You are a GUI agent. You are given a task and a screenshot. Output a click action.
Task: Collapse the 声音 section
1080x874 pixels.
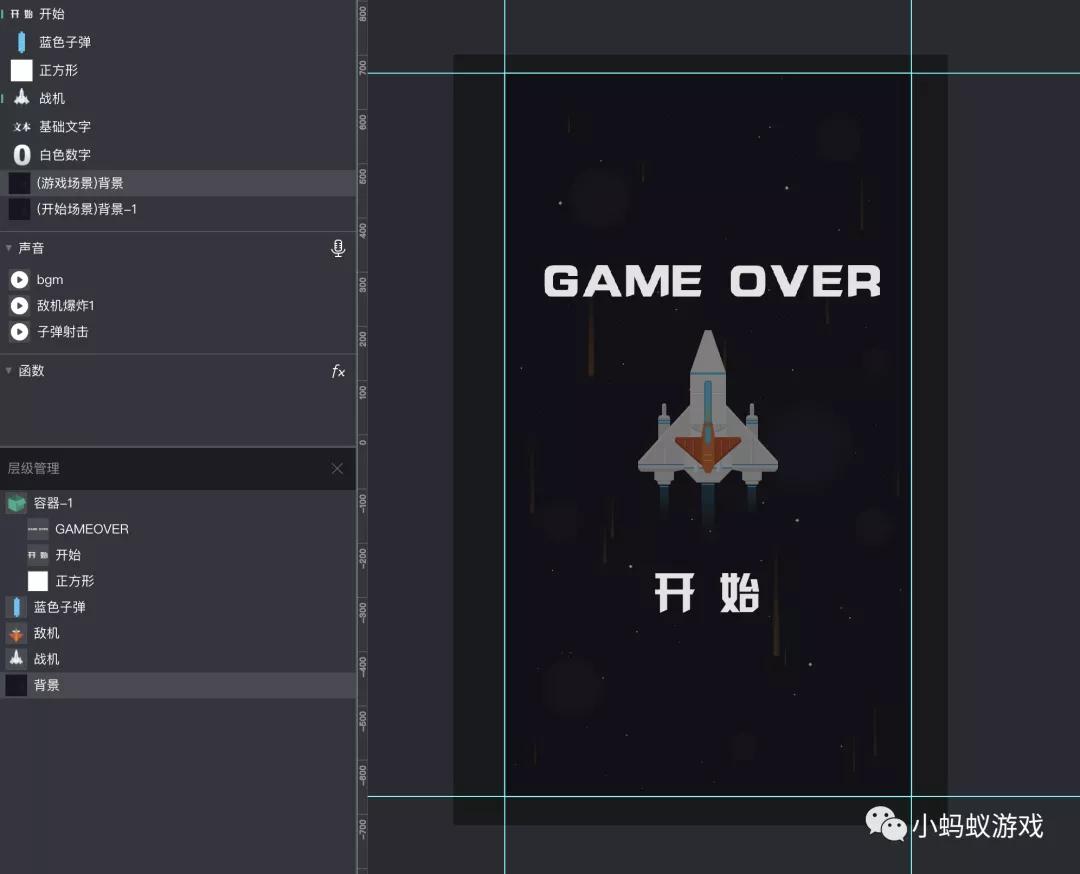coord(8,248)
